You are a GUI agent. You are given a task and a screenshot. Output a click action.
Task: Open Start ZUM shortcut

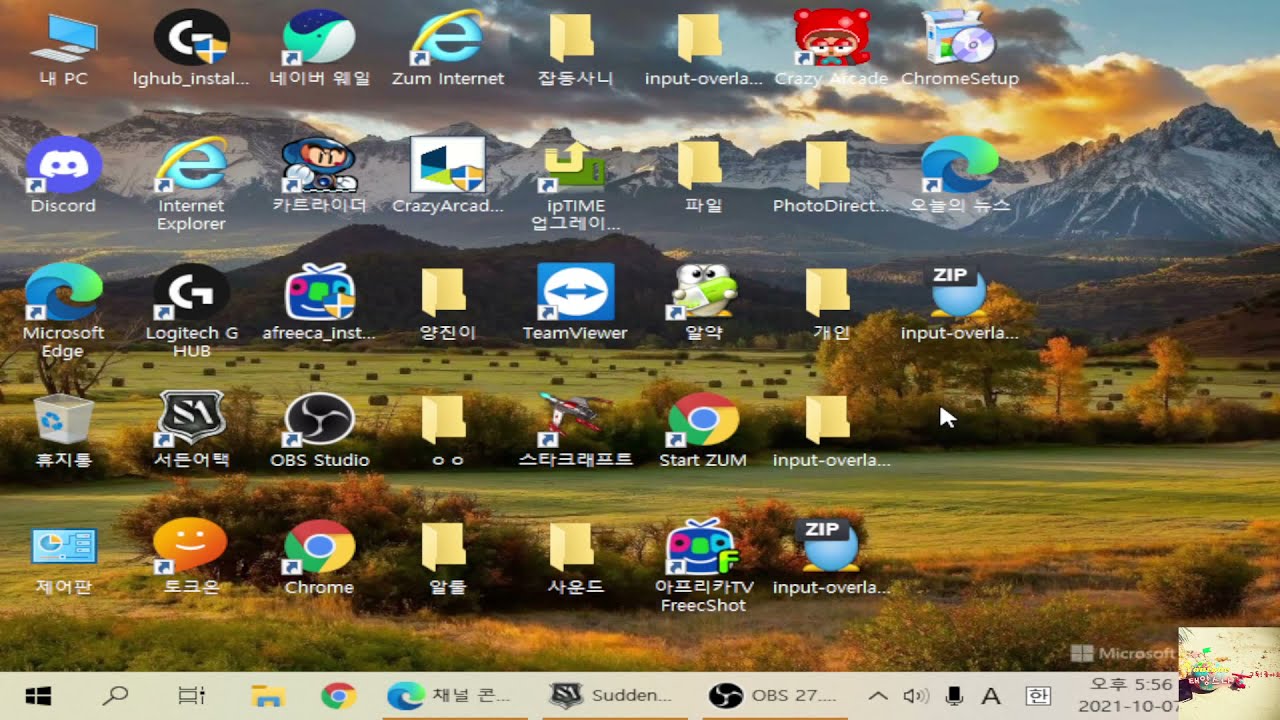[703, 432]
